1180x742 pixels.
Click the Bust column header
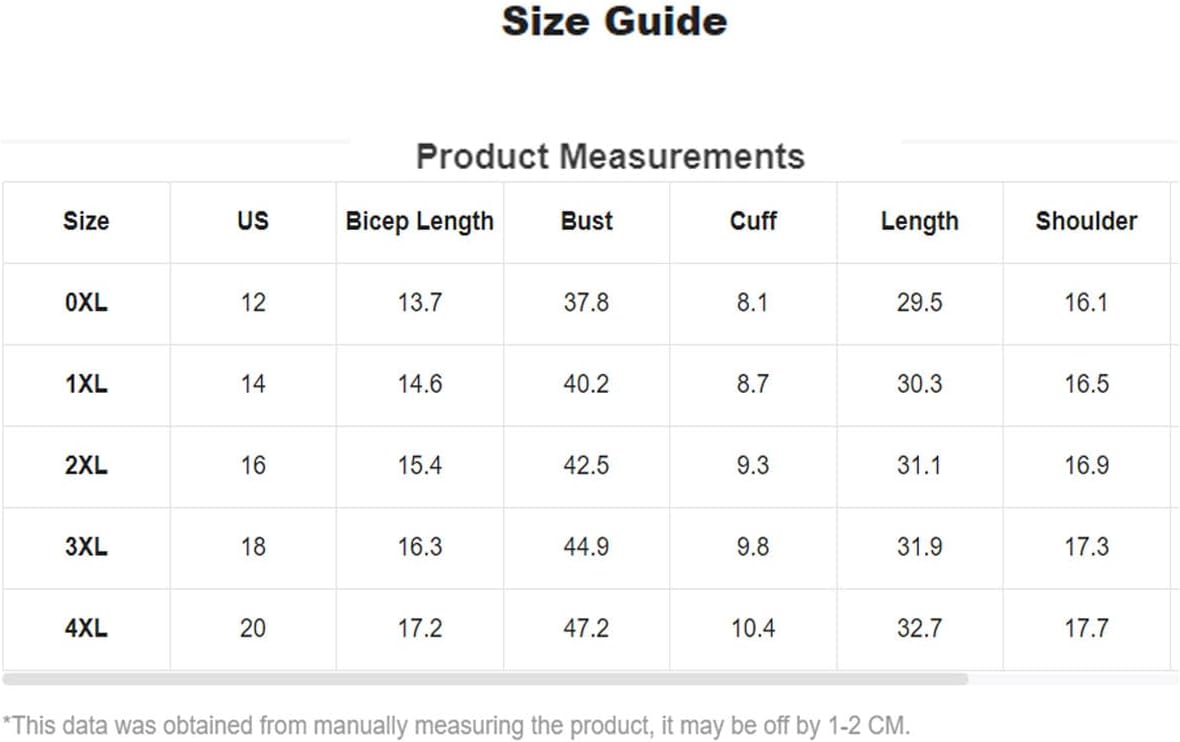586,220
